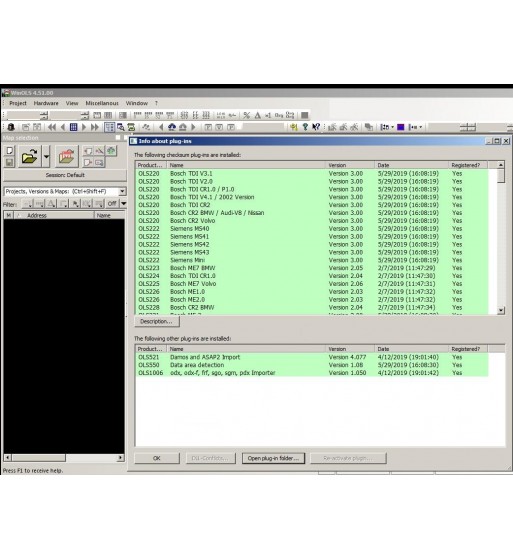Click the x1 toolbar icon

pyautogui.click(x=268, y=115)
